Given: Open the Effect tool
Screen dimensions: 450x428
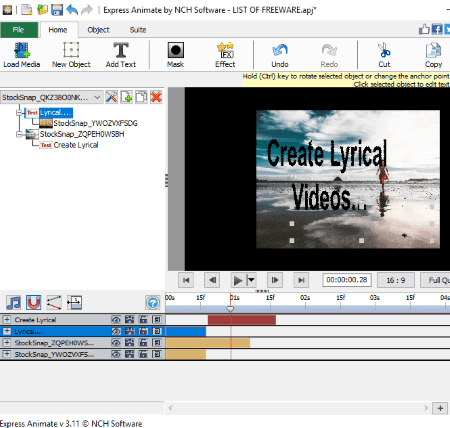Looking at the screenshot, I should (x=225, y=55).
